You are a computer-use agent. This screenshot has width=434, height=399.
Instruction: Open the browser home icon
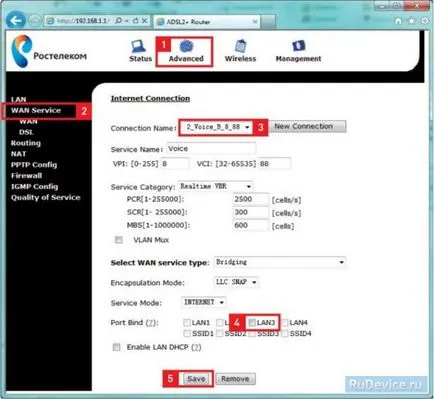pyautogui.click(x=398, y=21)
